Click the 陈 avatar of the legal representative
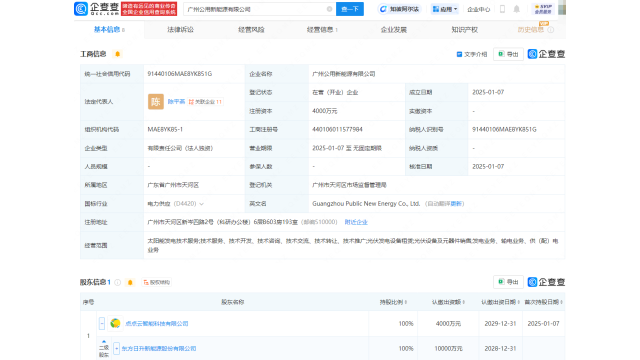 [x=156, y=102]
